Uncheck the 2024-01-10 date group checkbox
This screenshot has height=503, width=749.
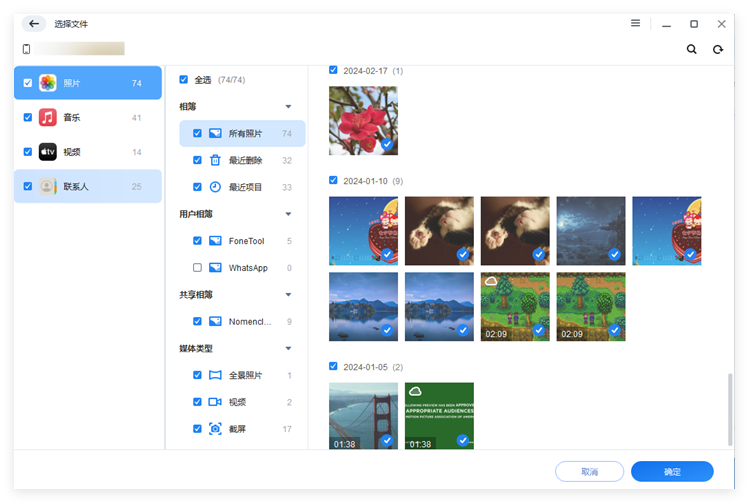click(x=334, y=180)
